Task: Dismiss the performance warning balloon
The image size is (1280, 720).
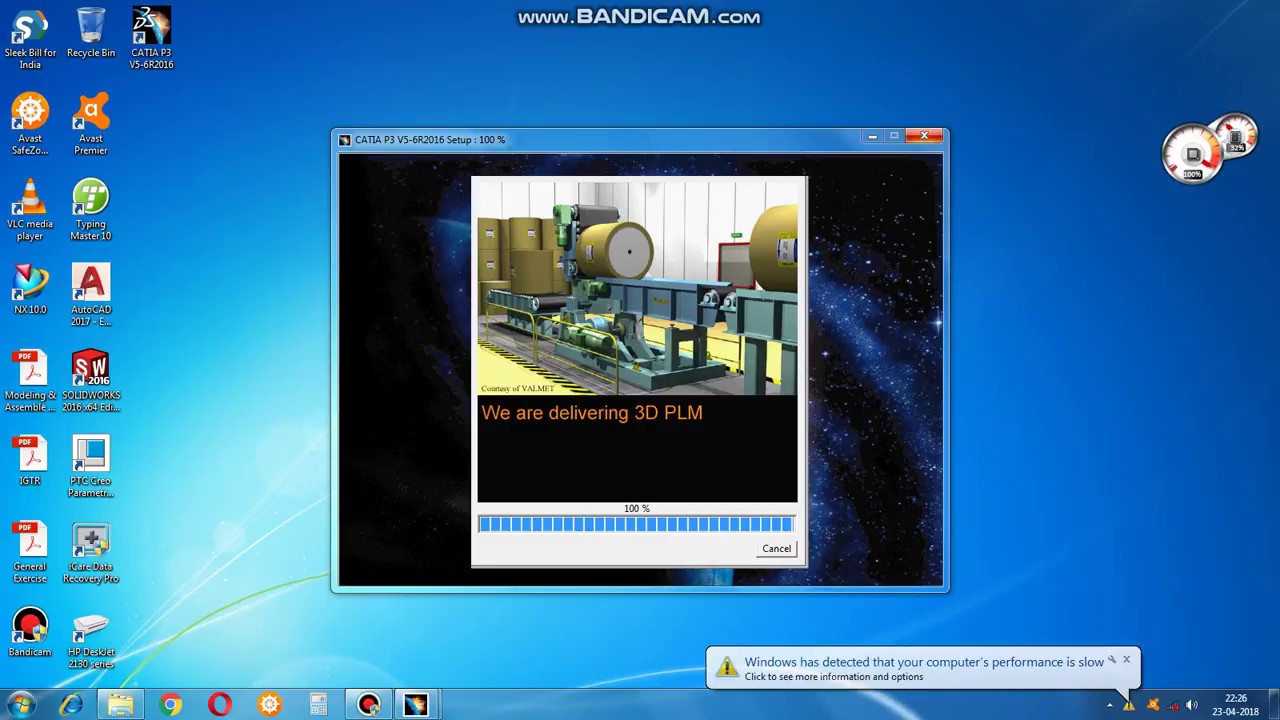Action: (x=1126, y=660)
